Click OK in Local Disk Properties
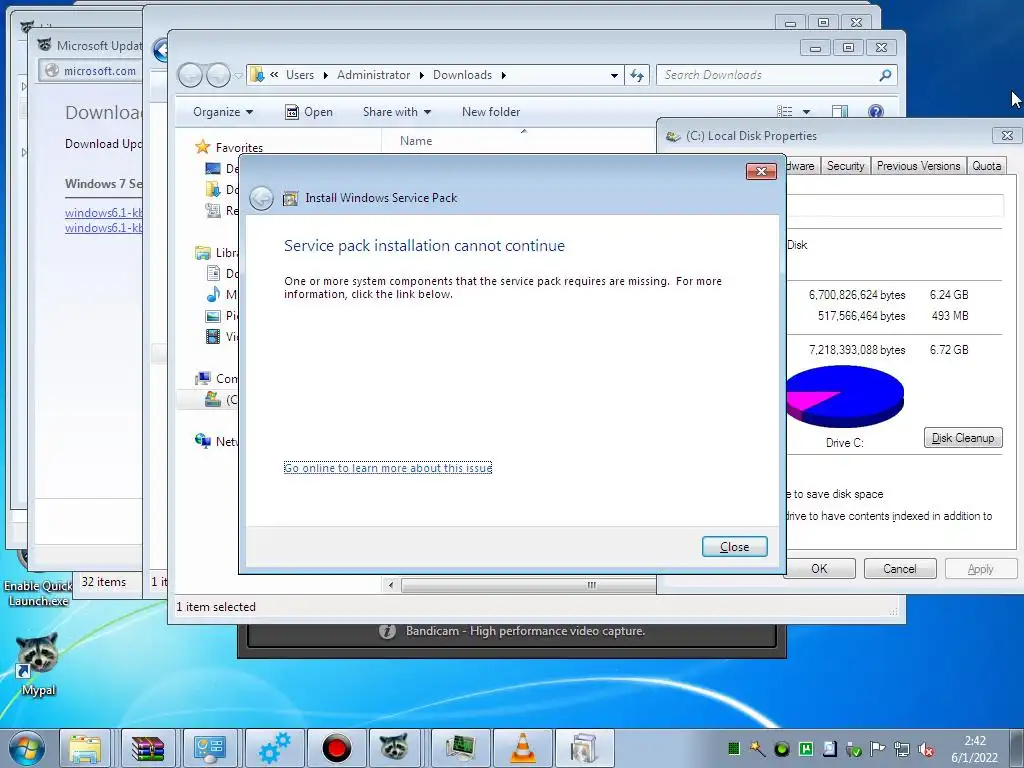The width and height of the screenshot is (1024, 768). point(820,569)
